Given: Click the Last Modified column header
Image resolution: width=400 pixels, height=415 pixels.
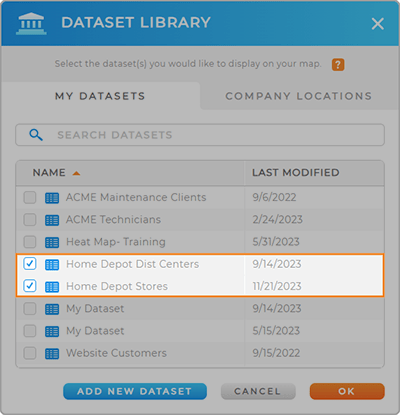Looking at the screenshot, I should pyautogui.click(x=296, y=172).
